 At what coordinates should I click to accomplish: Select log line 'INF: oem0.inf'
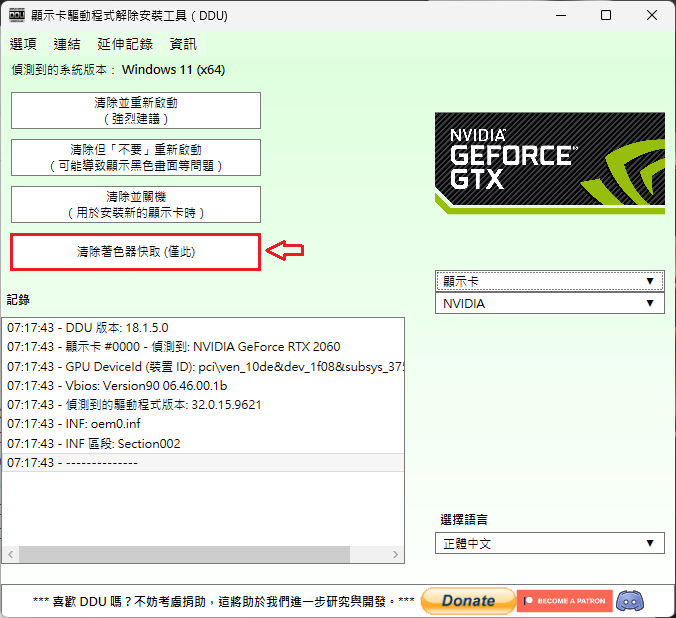(203, 424)
